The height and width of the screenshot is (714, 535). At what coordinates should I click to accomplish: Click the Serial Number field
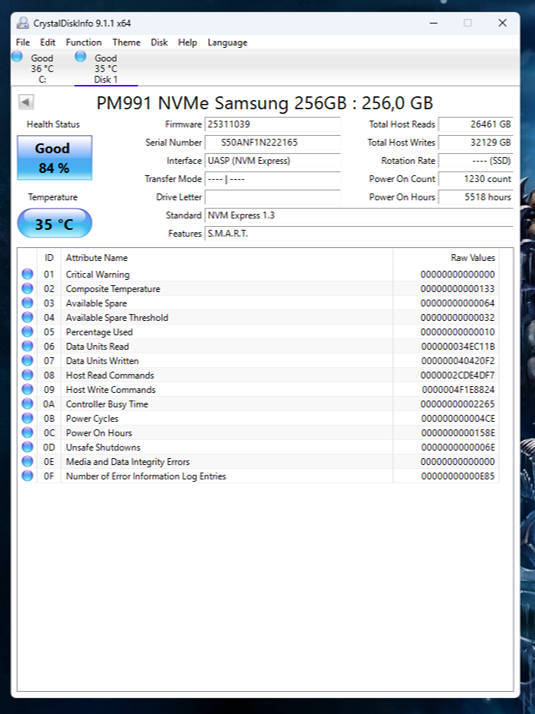coord(272,143)
